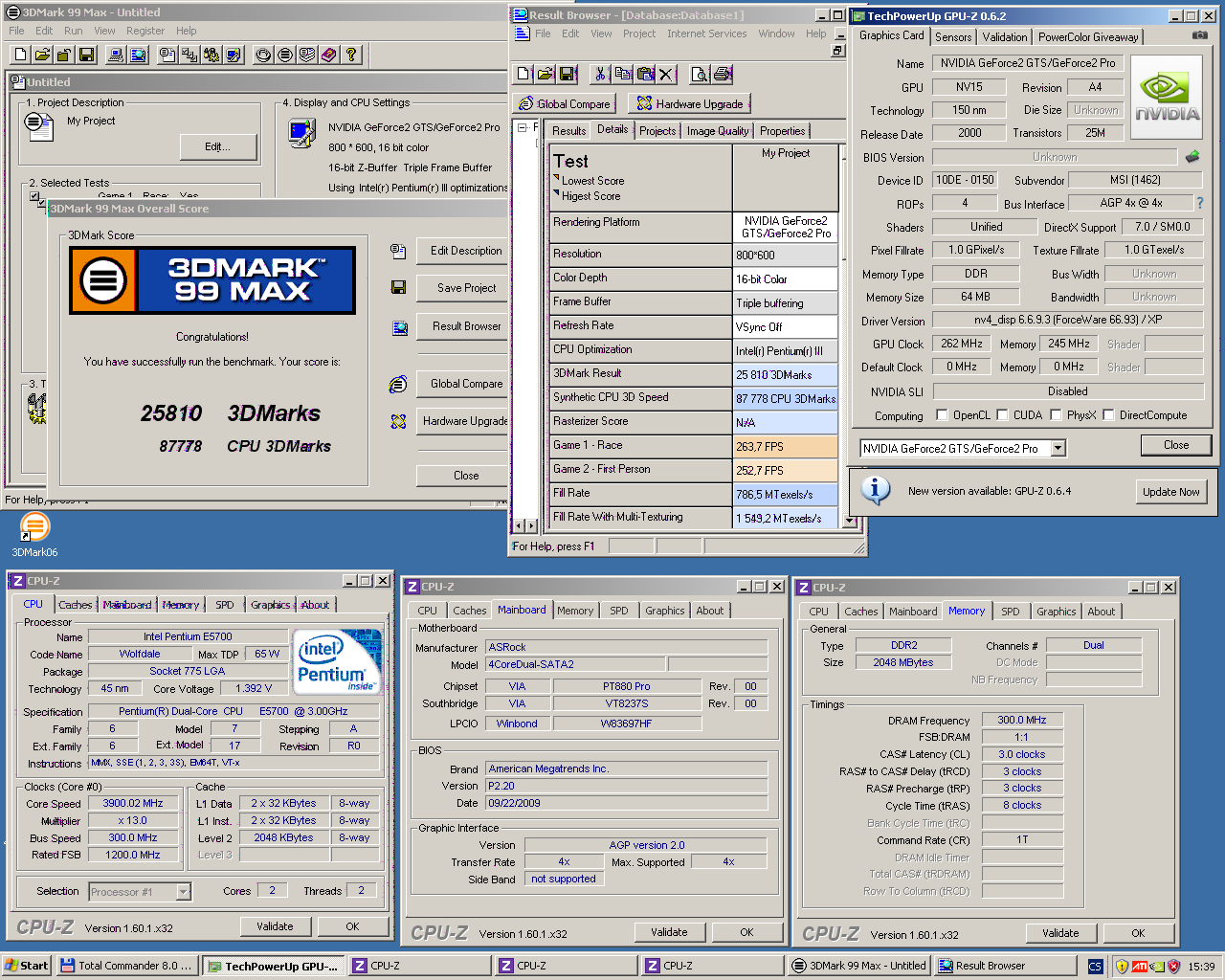
Task: Open the PowerColor Giveaway tab in GPU-Z
Action: click(1088, 36)
